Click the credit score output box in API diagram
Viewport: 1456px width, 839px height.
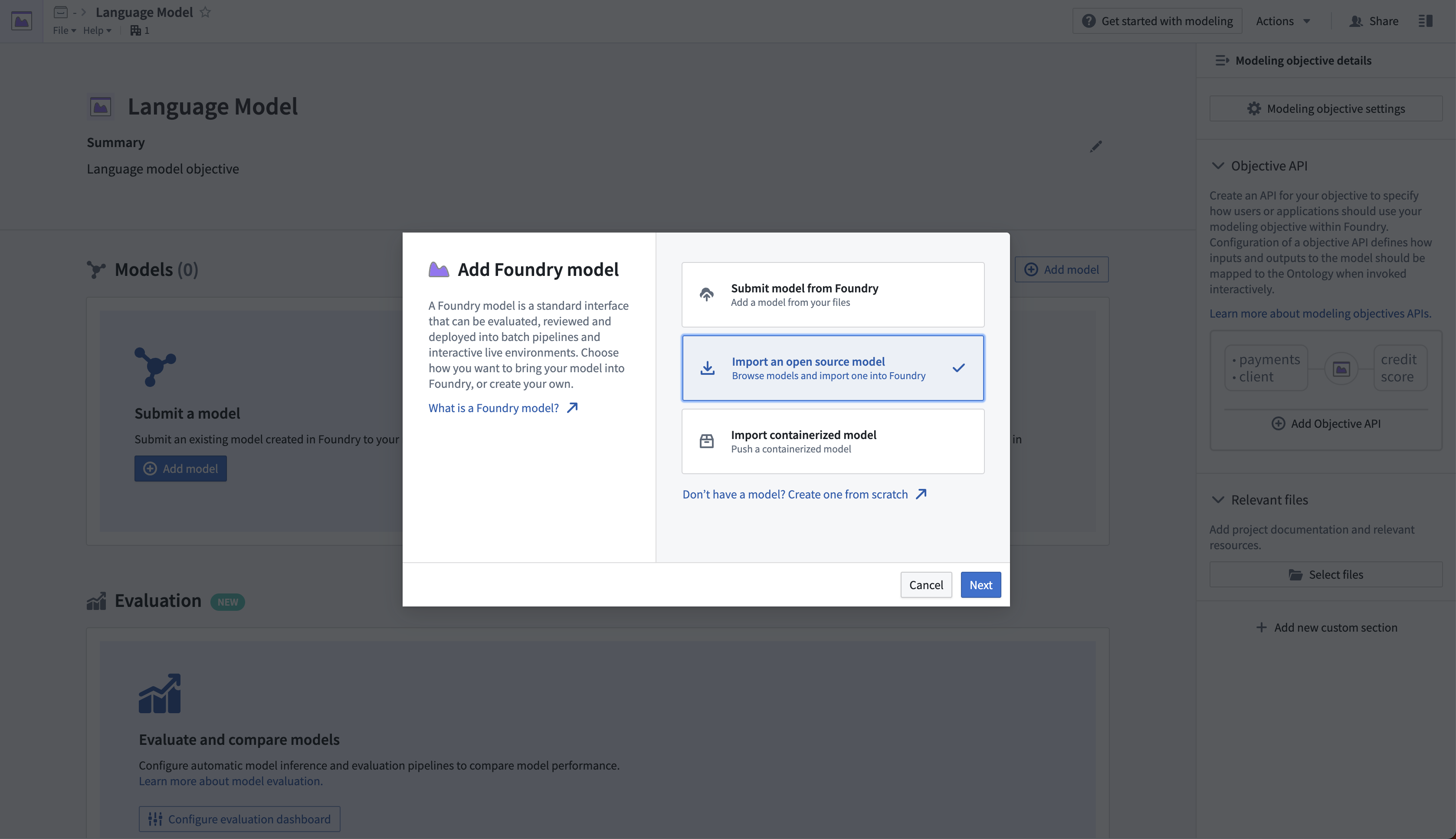[1401, 368]
